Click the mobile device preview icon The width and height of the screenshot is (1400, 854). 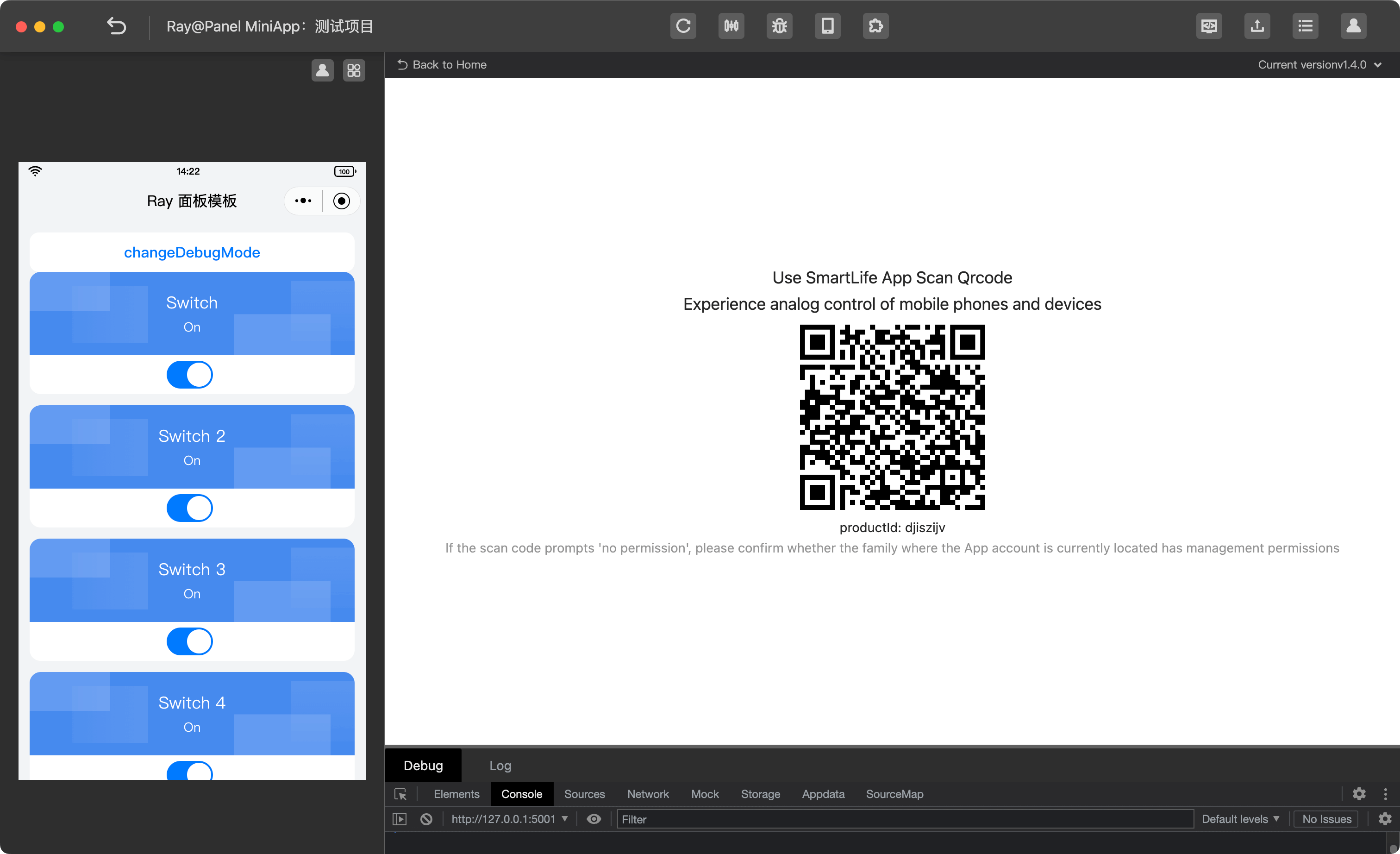click(827, 26)
